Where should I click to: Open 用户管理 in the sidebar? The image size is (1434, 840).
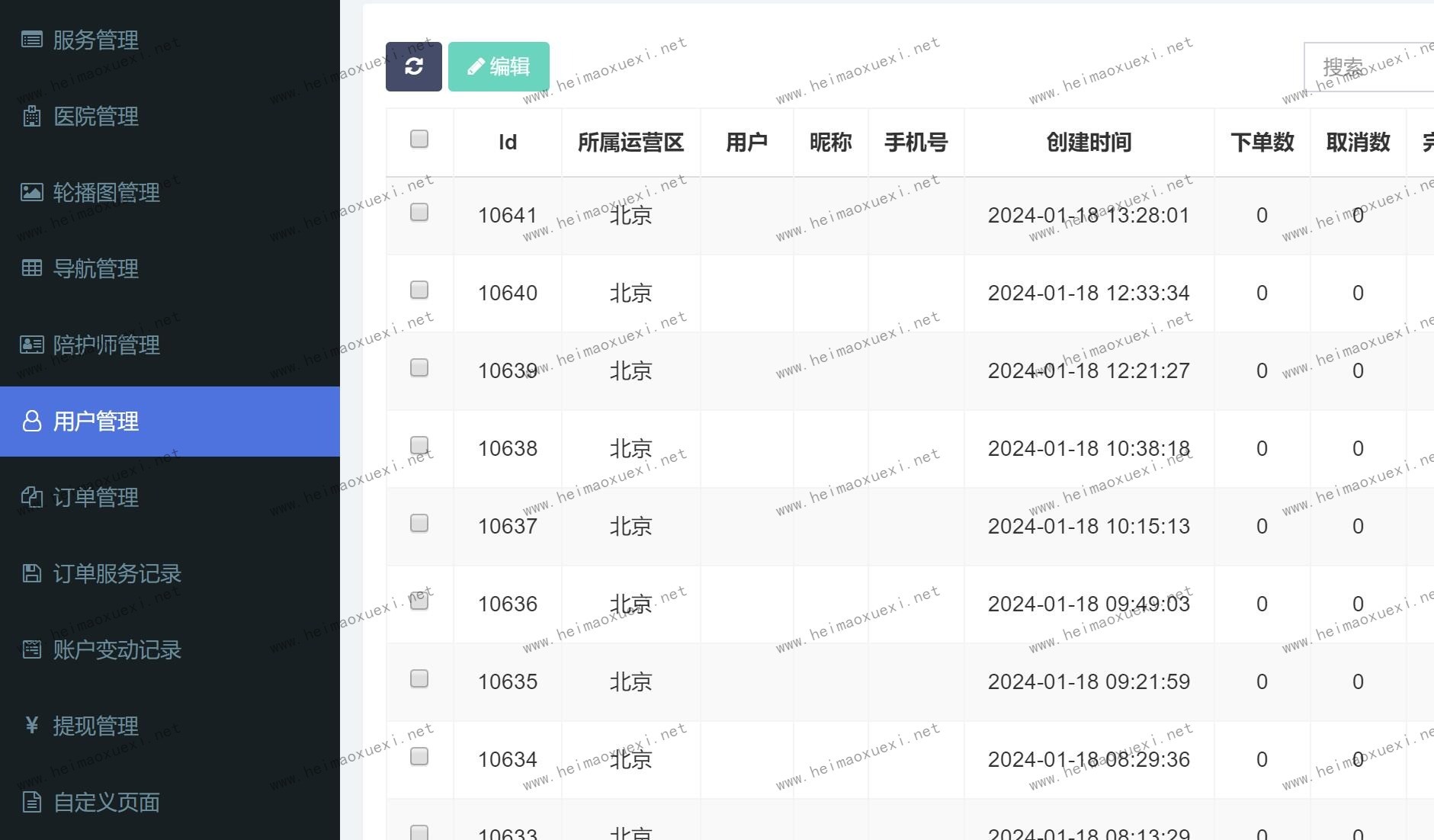click(95, 422)
